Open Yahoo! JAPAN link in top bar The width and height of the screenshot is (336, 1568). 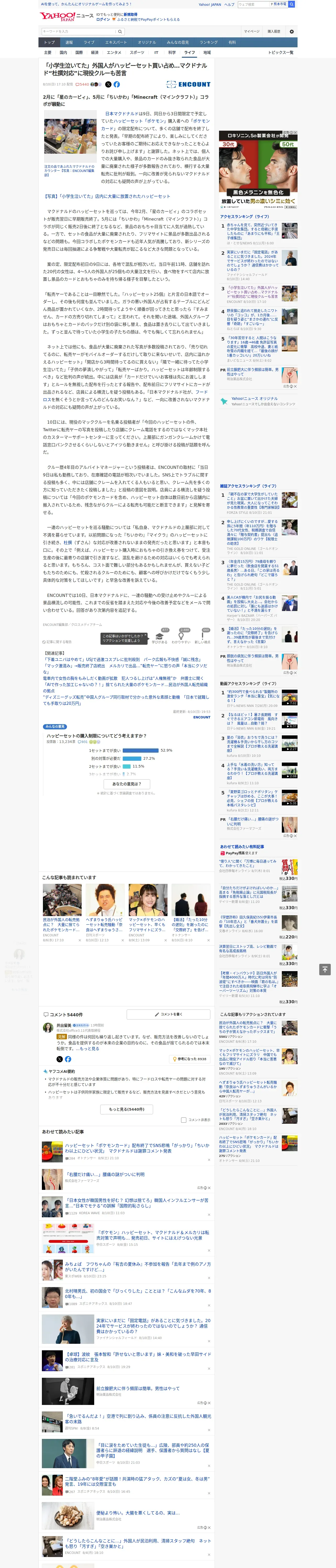tap(210, 4)
